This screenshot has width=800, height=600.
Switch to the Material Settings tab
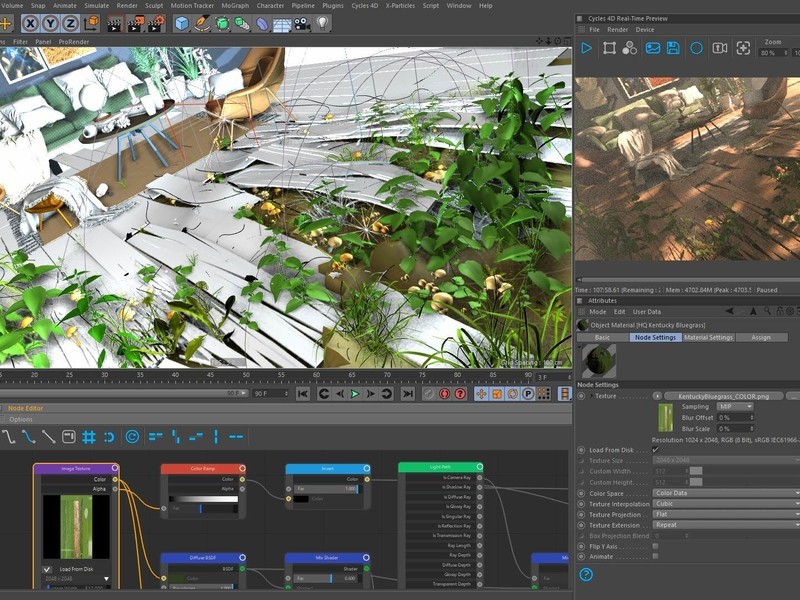point(708,337)
